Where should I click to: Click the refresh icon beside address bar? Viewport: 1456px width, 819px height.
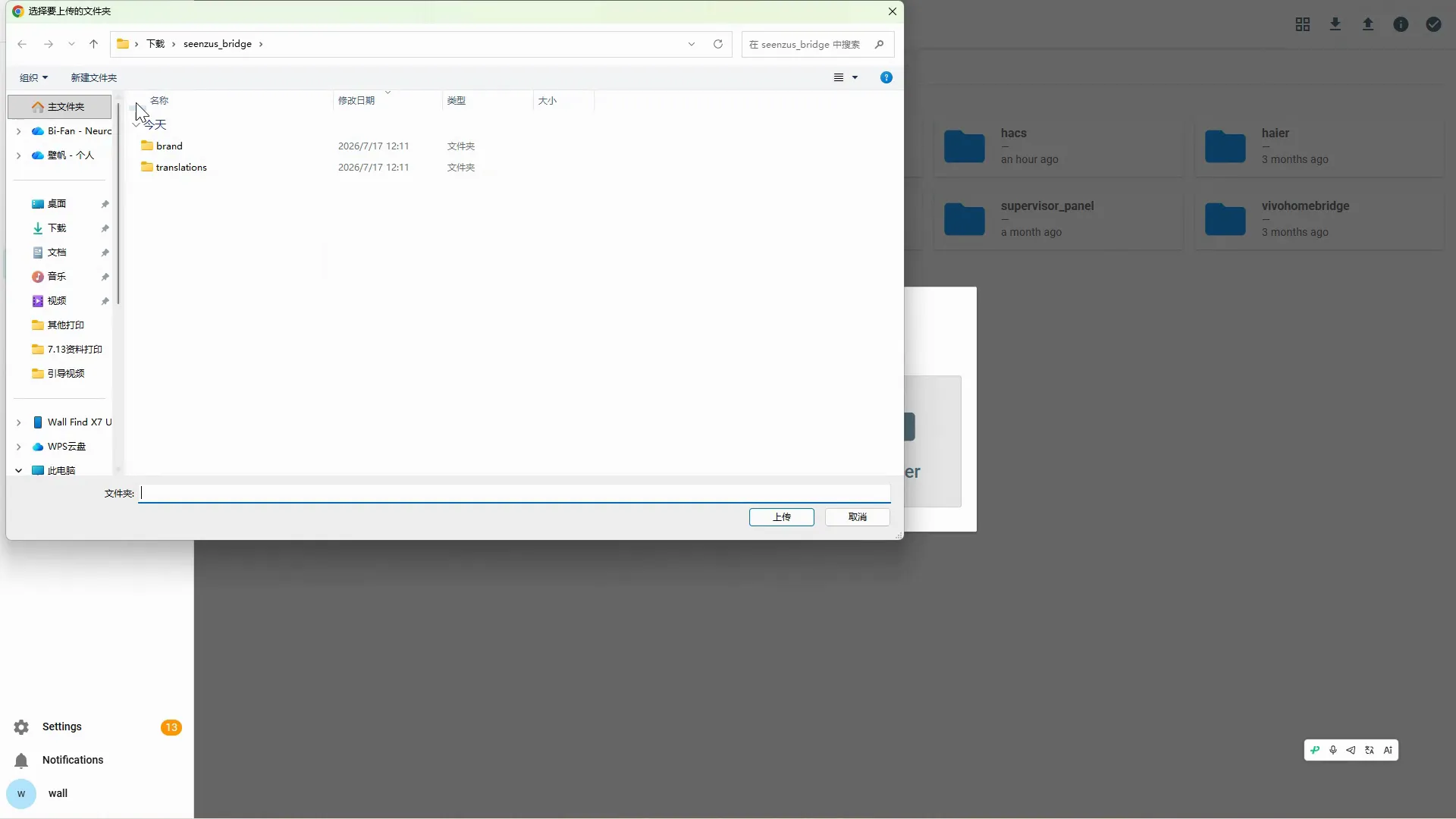718,44
